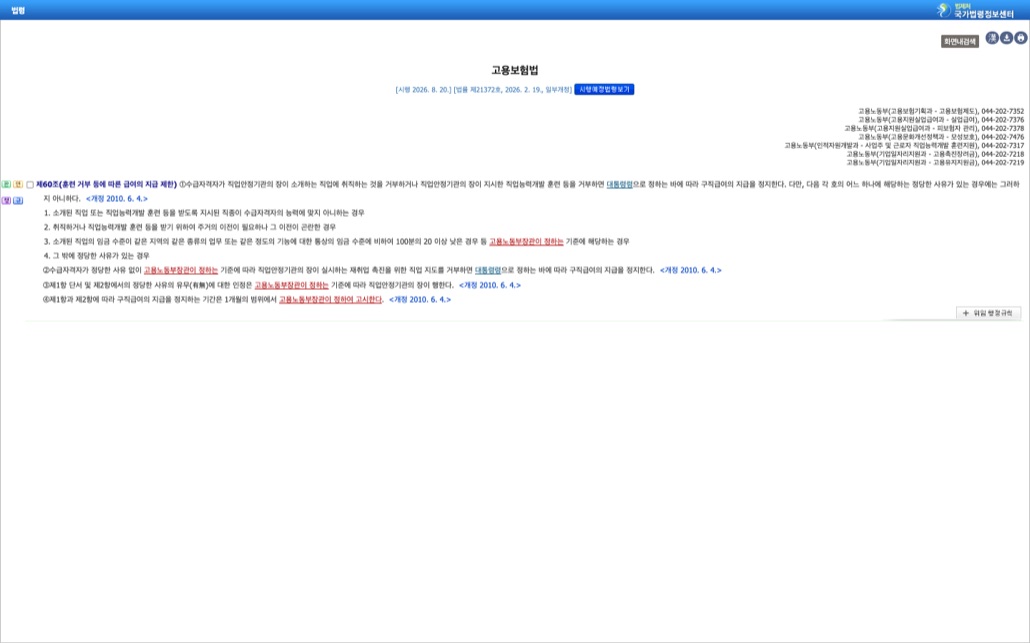Open the purple 생 icon under Article 60
Screen dimensions: 1030x643
(6, 200)
